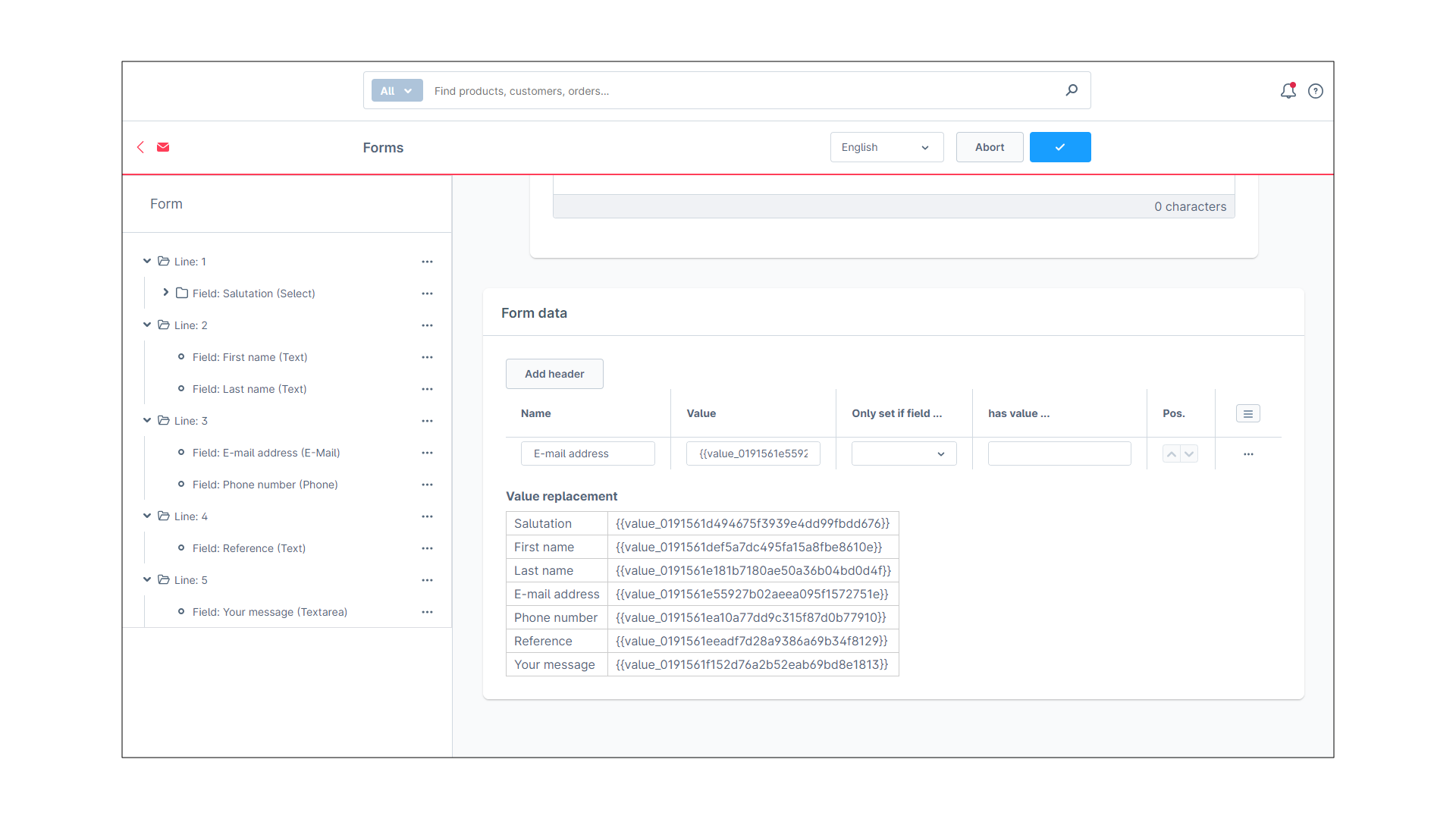This screenshot has width=1456, height=819.
Task: Collapse the Line: 4 tree node
Action: pyautogui.click(x=147, y=516)
